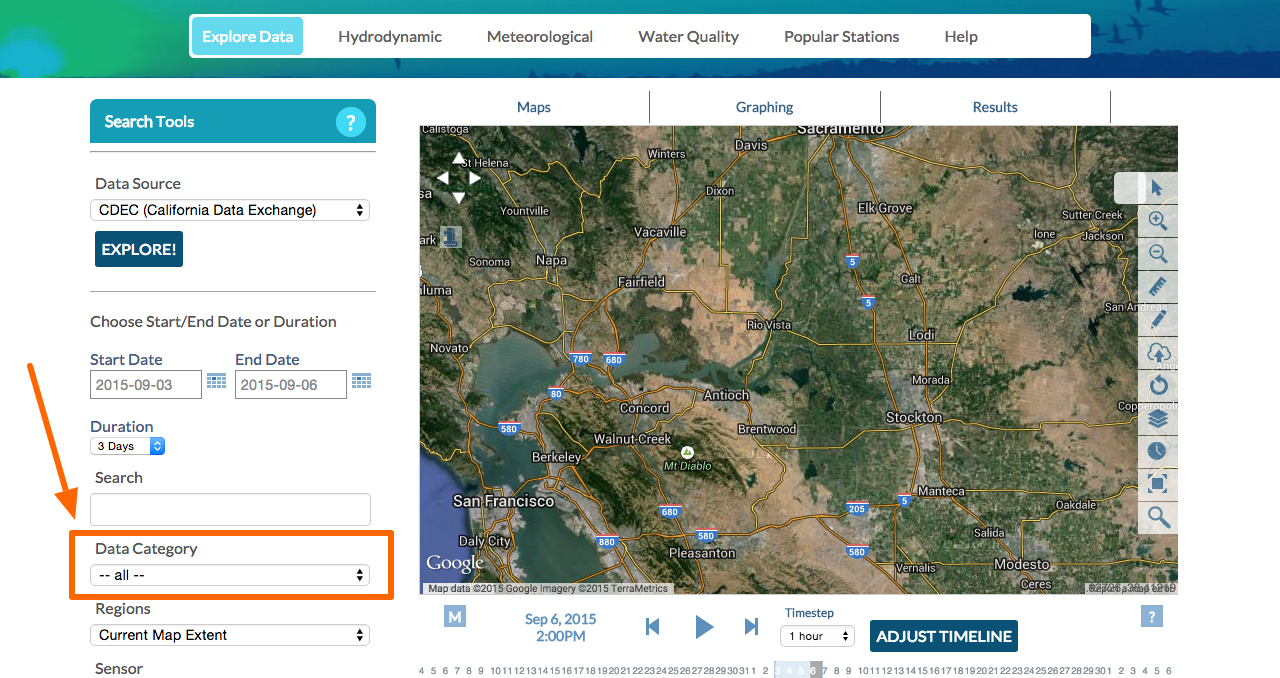Click the cloud upload tool

[x=1157, y=353]
